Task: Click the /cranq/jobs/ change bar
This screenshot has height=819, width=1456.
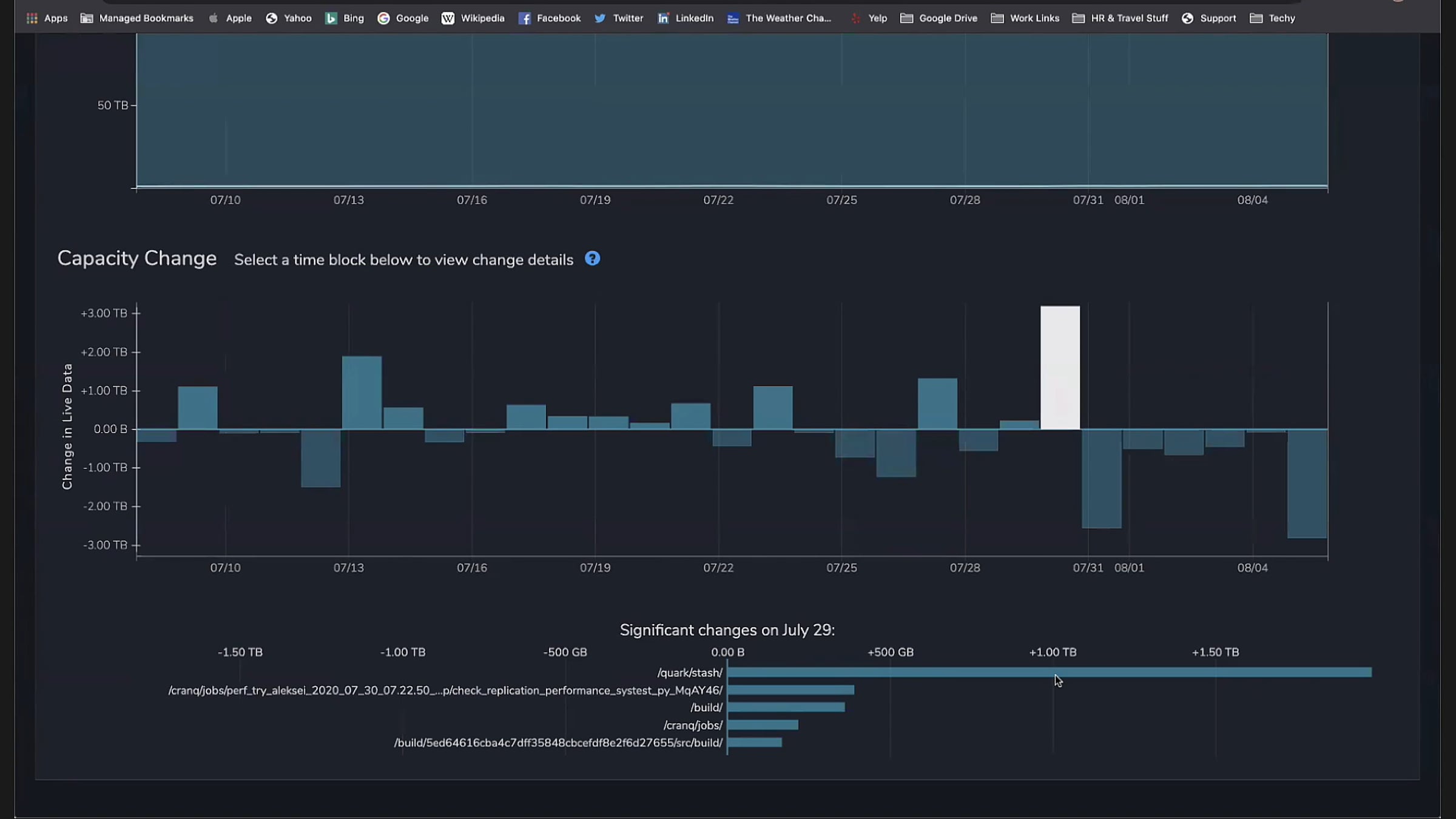Action: click(763, 725)
